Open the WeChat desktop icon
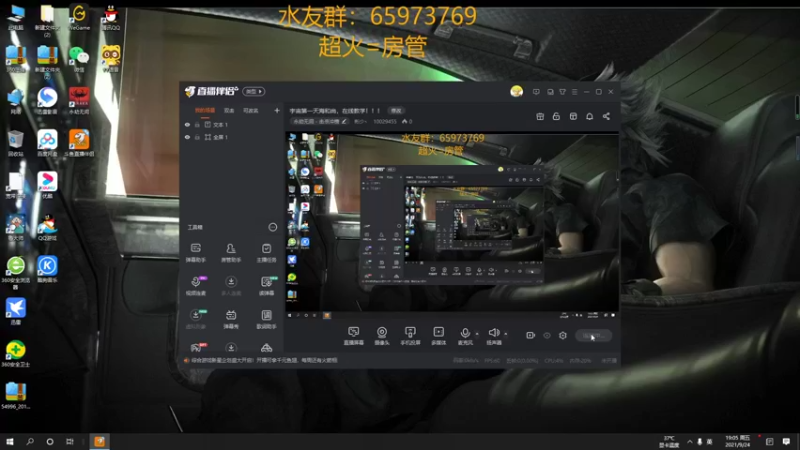800x450 pixels. pyautogui.click(x=79, y=59)
